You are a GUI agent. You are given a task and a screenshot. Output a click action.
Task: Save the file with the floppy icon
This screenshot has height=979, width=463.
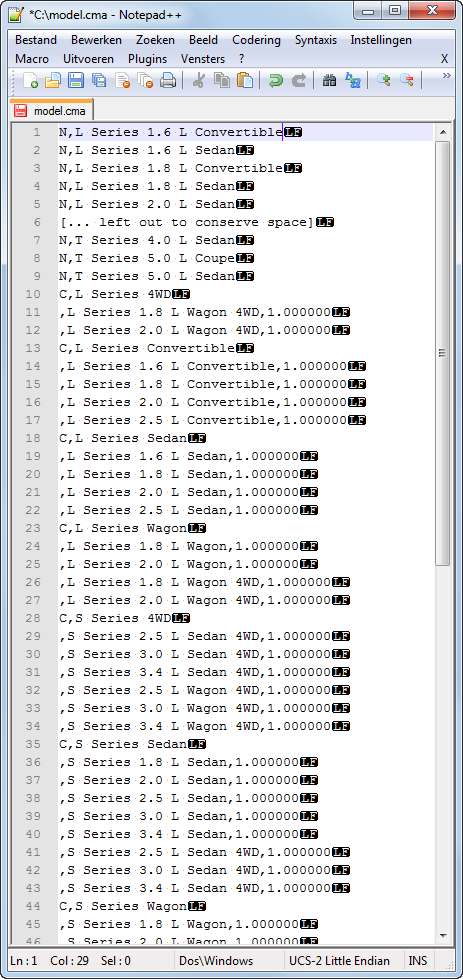coord(76,81)
